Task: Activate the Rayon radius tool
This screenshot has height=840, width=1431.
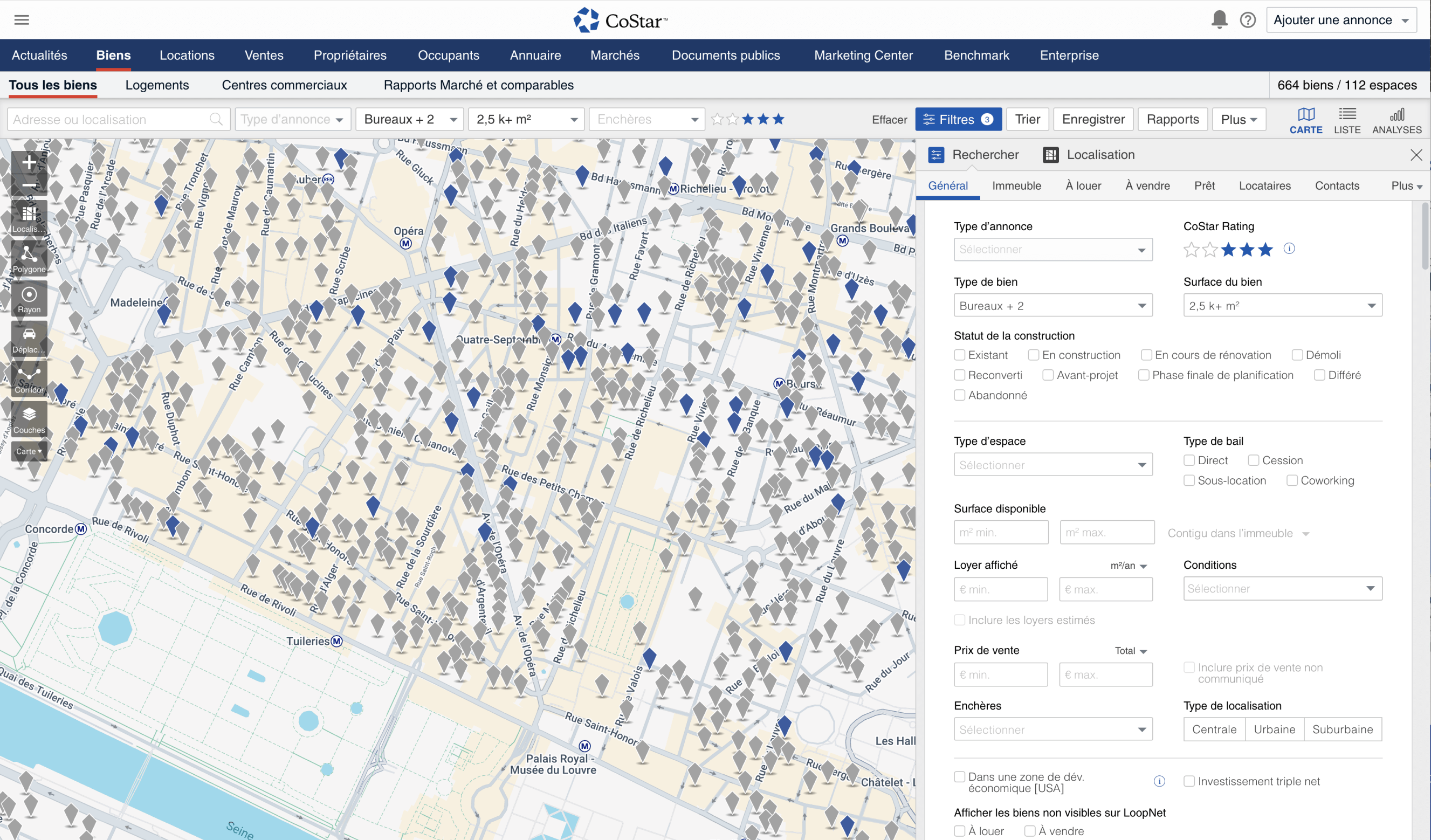Action: pyautogui.click(x=29, y=299)
